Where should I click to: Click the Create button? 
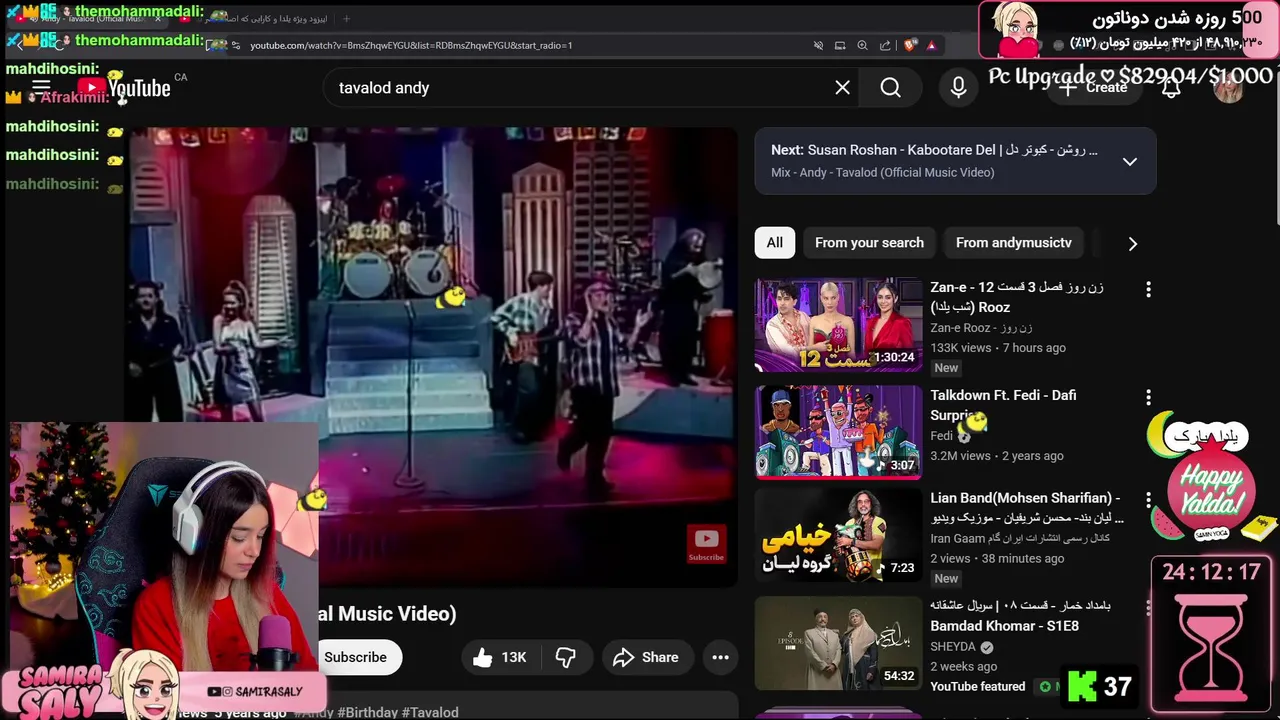[x=1094, y=88]
